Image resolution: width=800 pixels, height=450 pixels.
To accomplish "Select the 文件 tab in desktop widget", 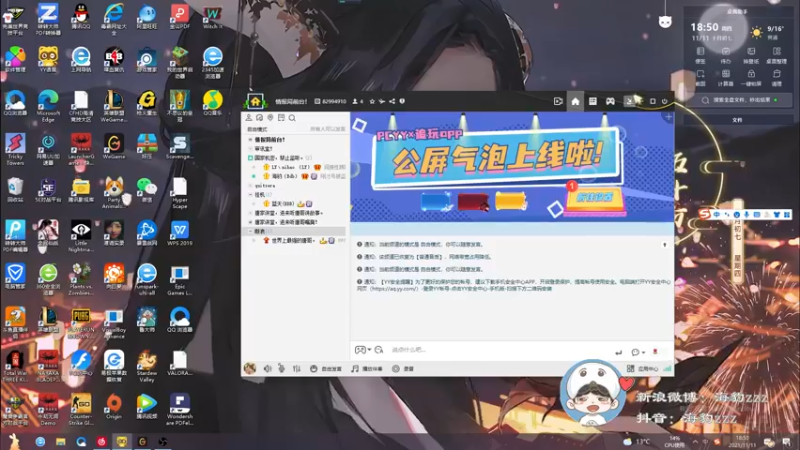I will click(x=737, y=120).
